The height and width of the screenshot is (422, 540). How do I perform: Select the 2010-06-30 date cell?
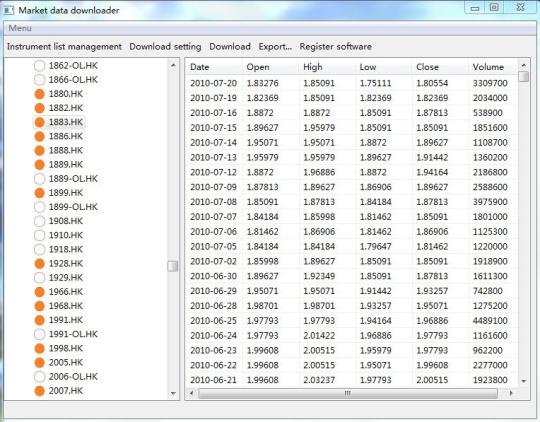coord(214,276)
